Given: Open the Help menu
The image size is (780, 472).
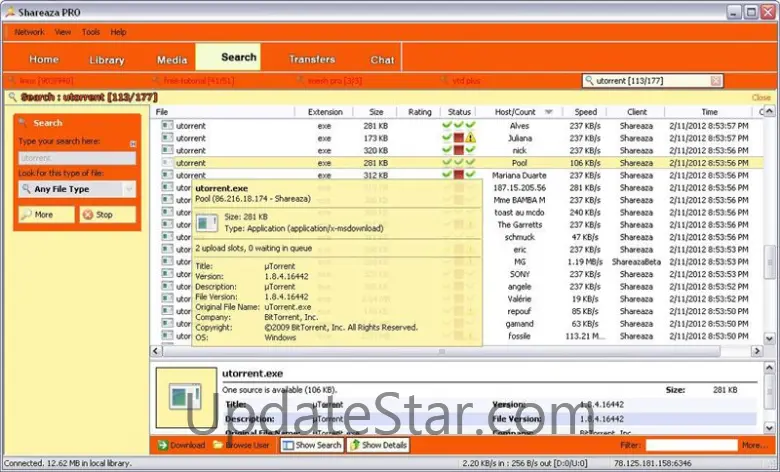Looking at the screenshot, I should pos(118,32).
